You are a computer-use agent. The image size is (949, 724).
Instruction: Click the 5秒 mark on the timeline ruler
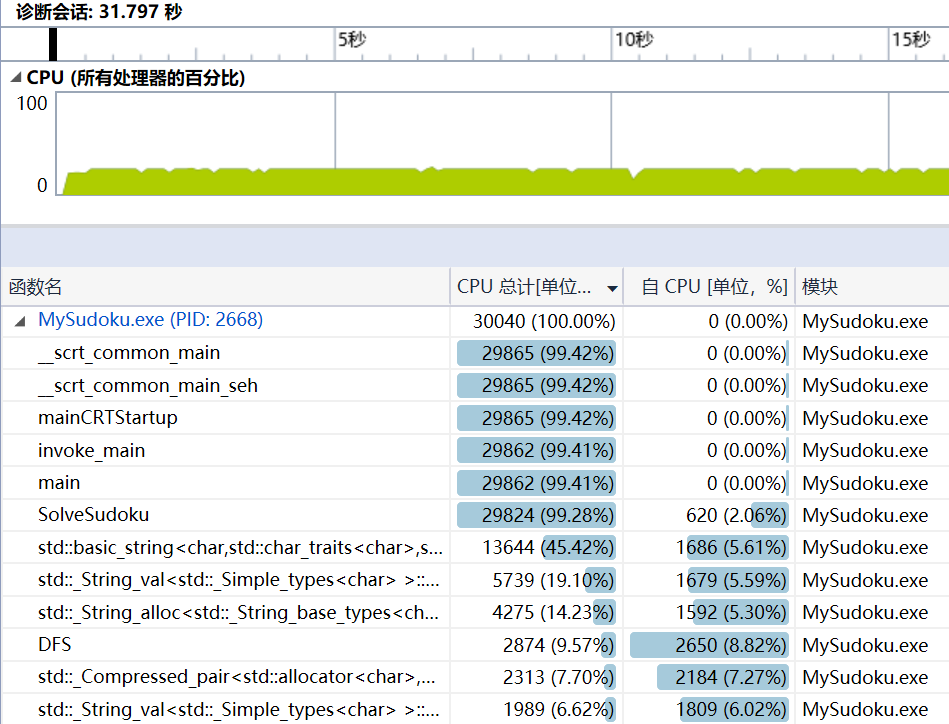pyautogui.click(x=351, y=40)
